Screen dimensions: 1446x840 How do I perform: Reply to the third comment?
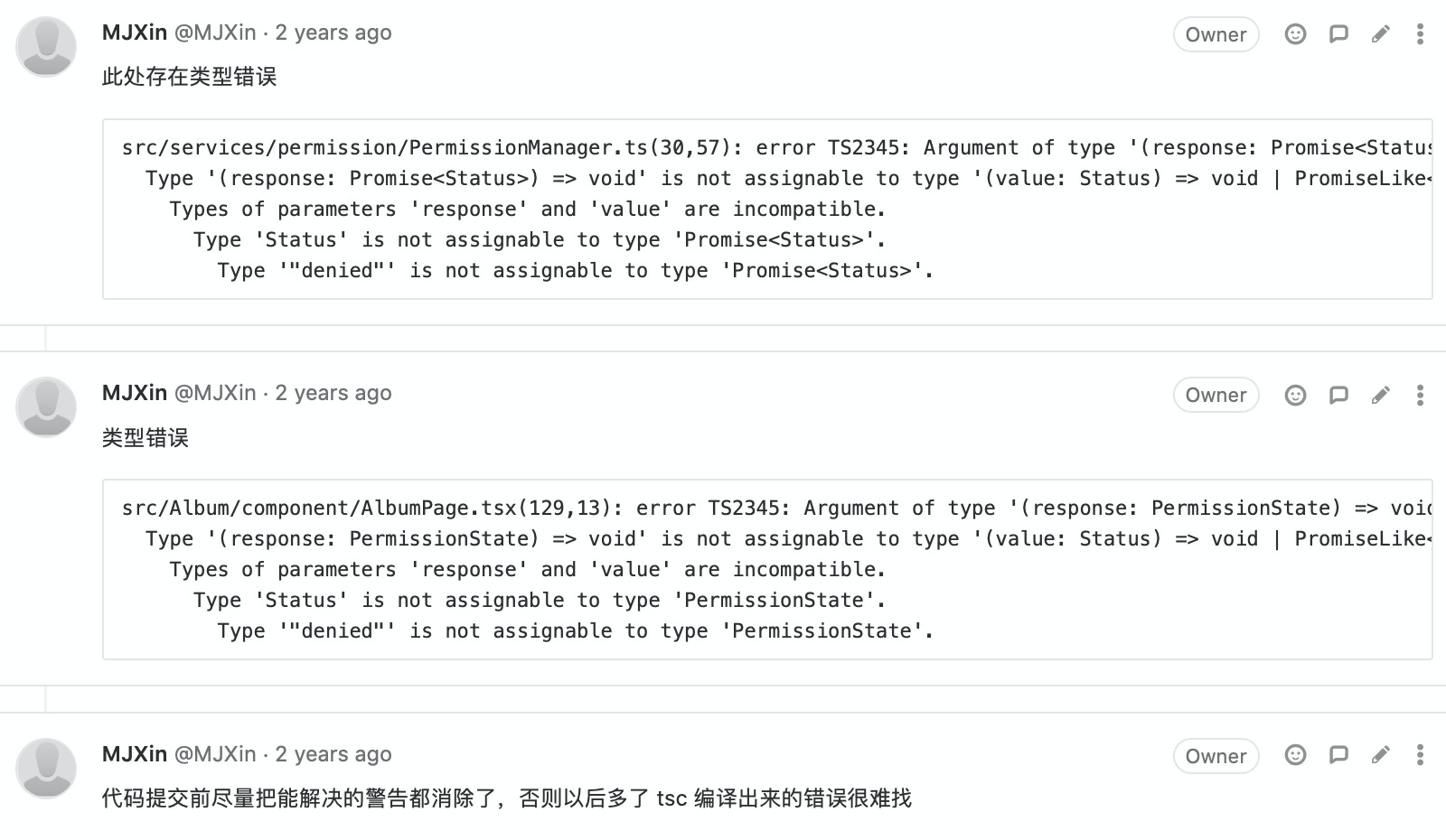pyautogui.click(x=1338, y=755)
